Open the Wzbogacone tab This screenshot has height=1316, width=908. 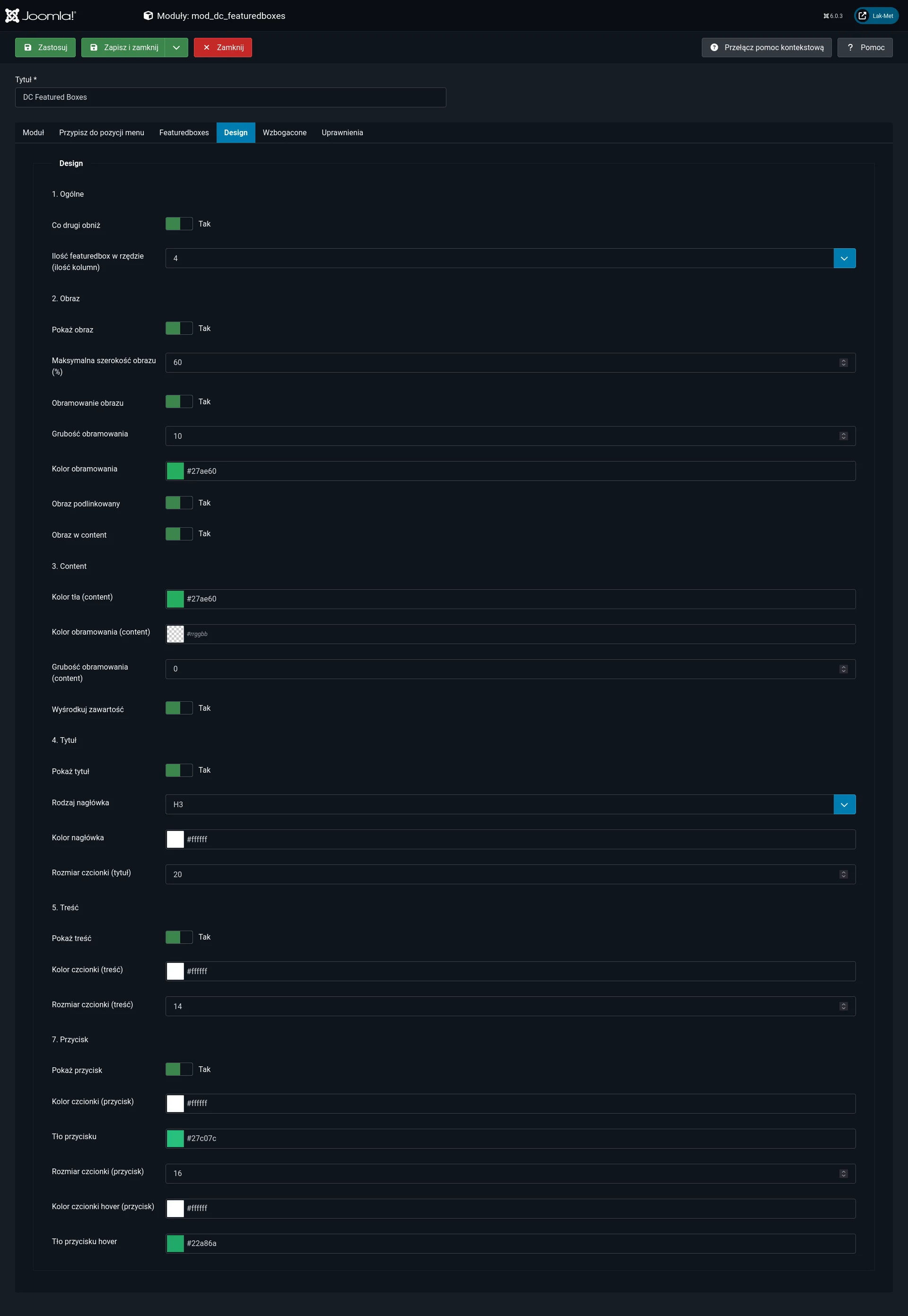click(x=285, y=132)
